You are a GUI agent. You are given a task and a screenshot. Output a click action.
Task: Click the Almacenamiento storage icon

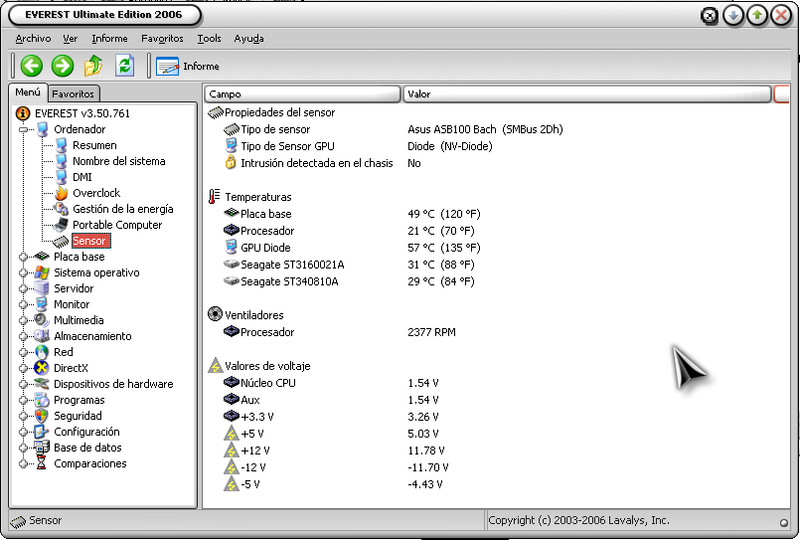(42, 336)
